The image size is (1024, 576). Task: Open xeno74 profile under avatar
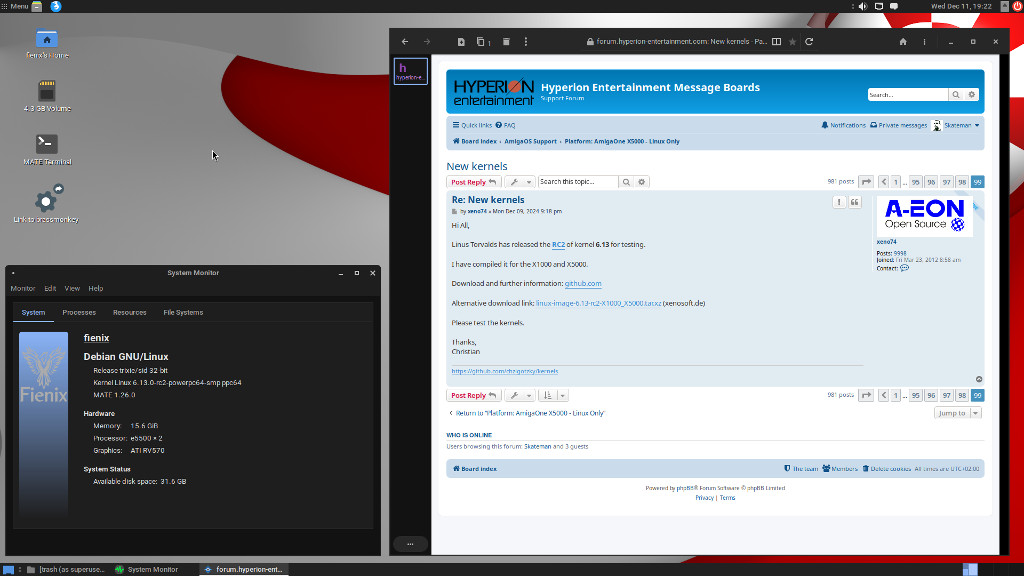[886, 242]
